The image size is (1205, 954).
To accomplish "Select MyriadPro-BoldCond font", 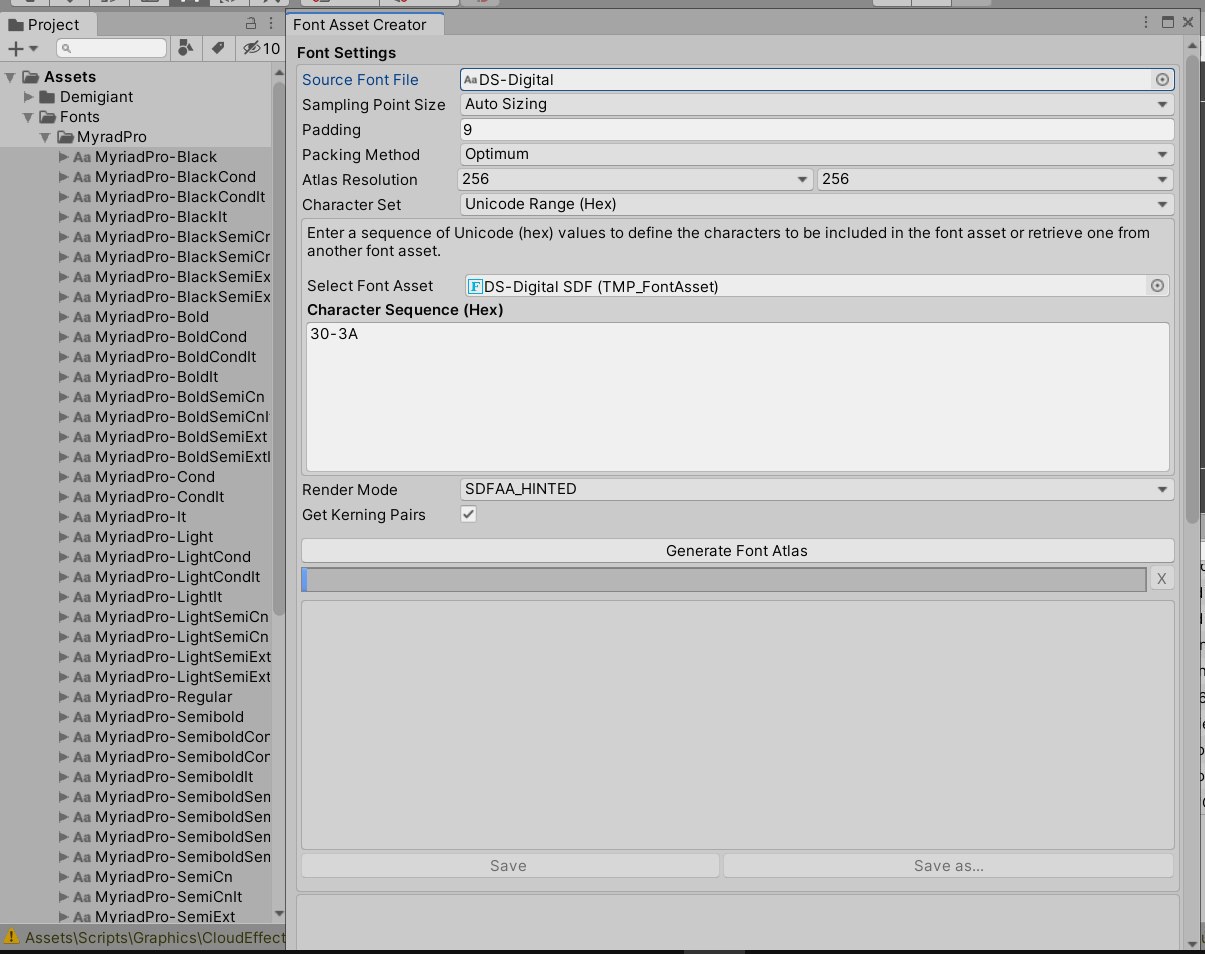I will [x=171, y=337].
